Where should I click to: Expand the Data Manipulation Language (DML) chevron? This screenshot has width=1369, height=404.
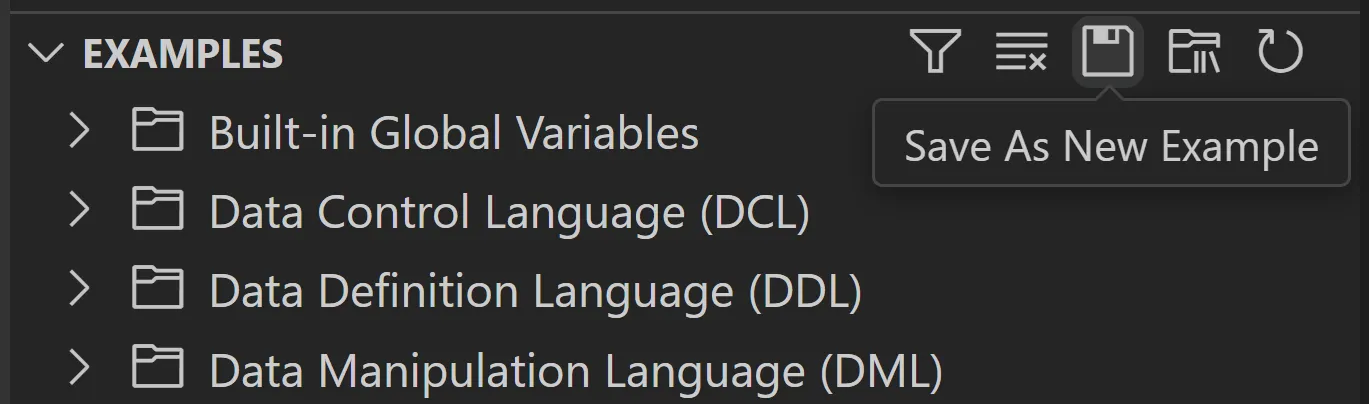(x=80, y=369)
